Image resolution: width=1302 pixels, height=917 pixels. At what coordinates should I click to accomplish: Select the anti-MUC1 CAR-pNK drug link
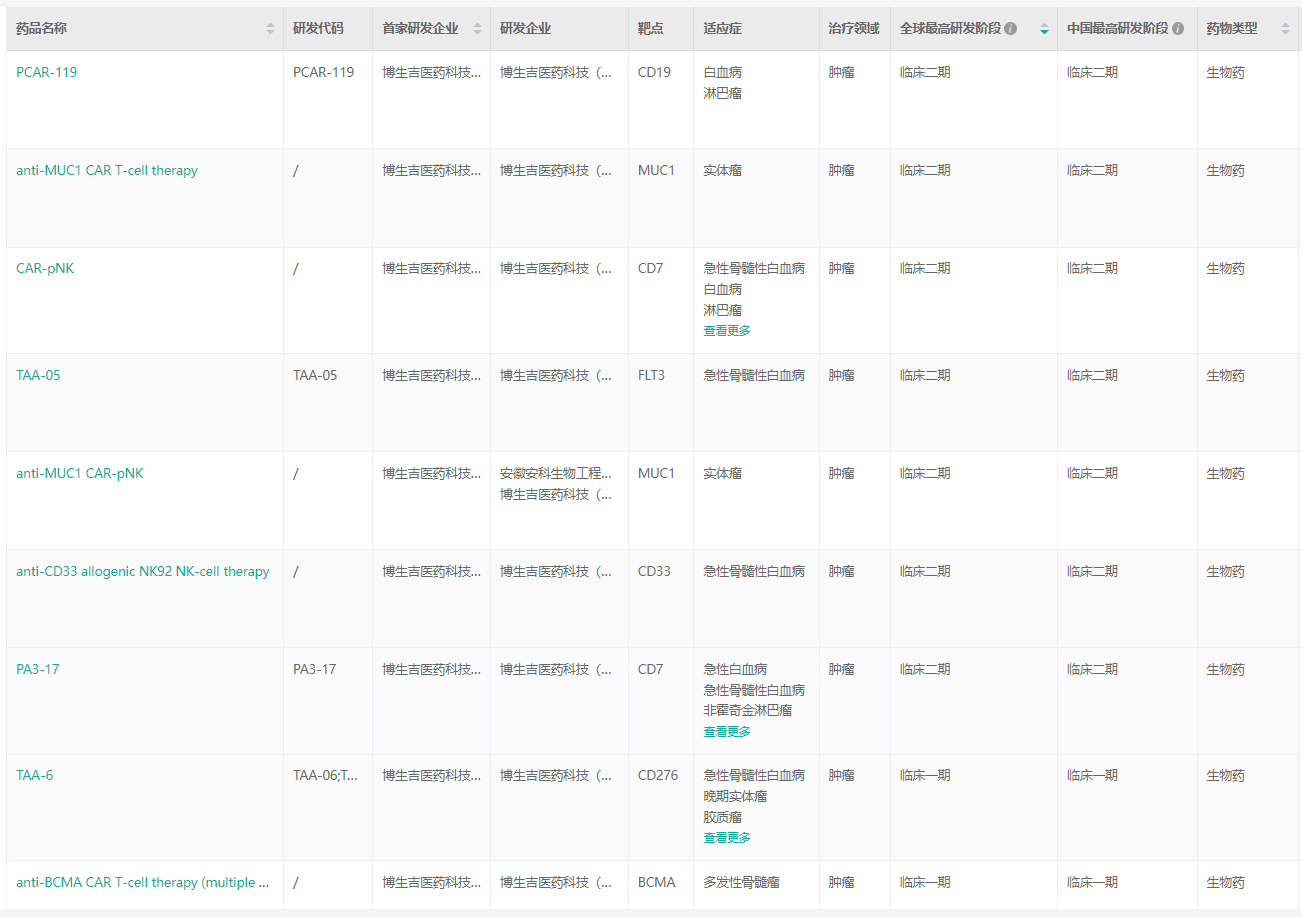(x=80, y=473)
